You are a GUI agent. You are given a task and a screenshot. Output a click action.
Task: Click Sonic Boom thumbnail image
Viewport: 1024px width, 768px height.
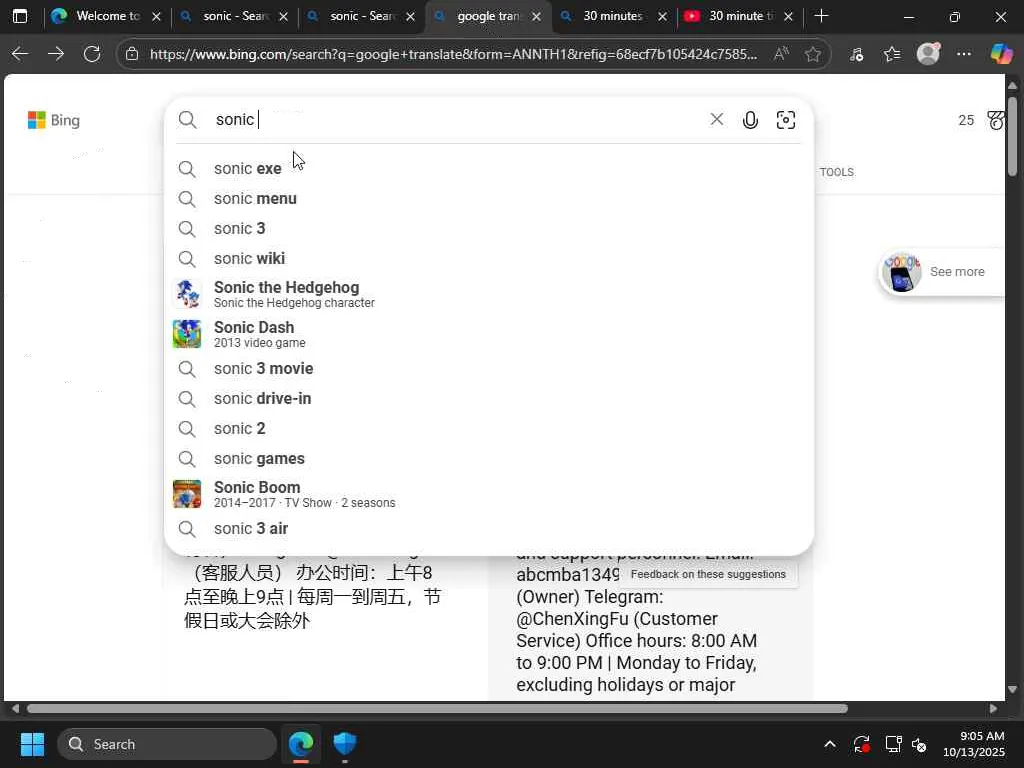(x=187, y=494)
